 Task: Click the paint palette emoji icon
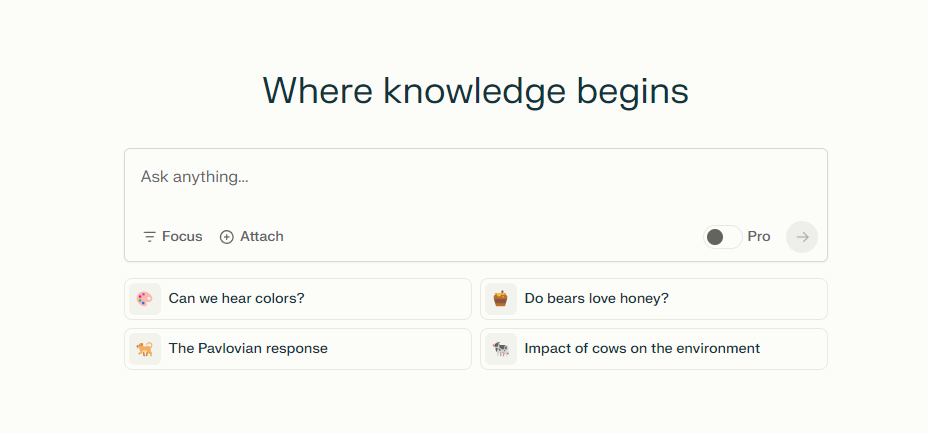[x=145, y=299]
